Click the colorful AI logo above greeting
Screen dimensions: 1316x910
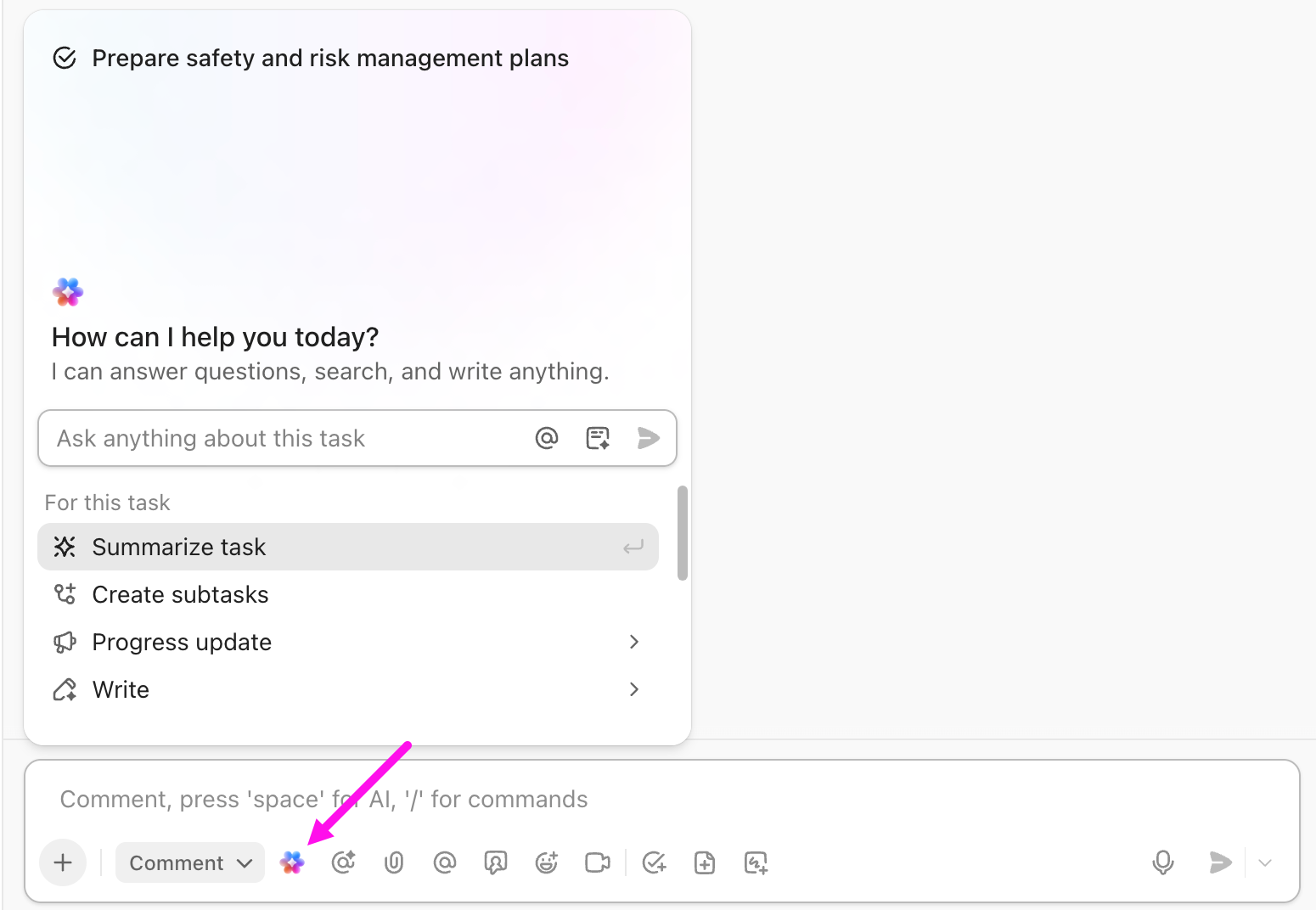(x=68, y=292)
